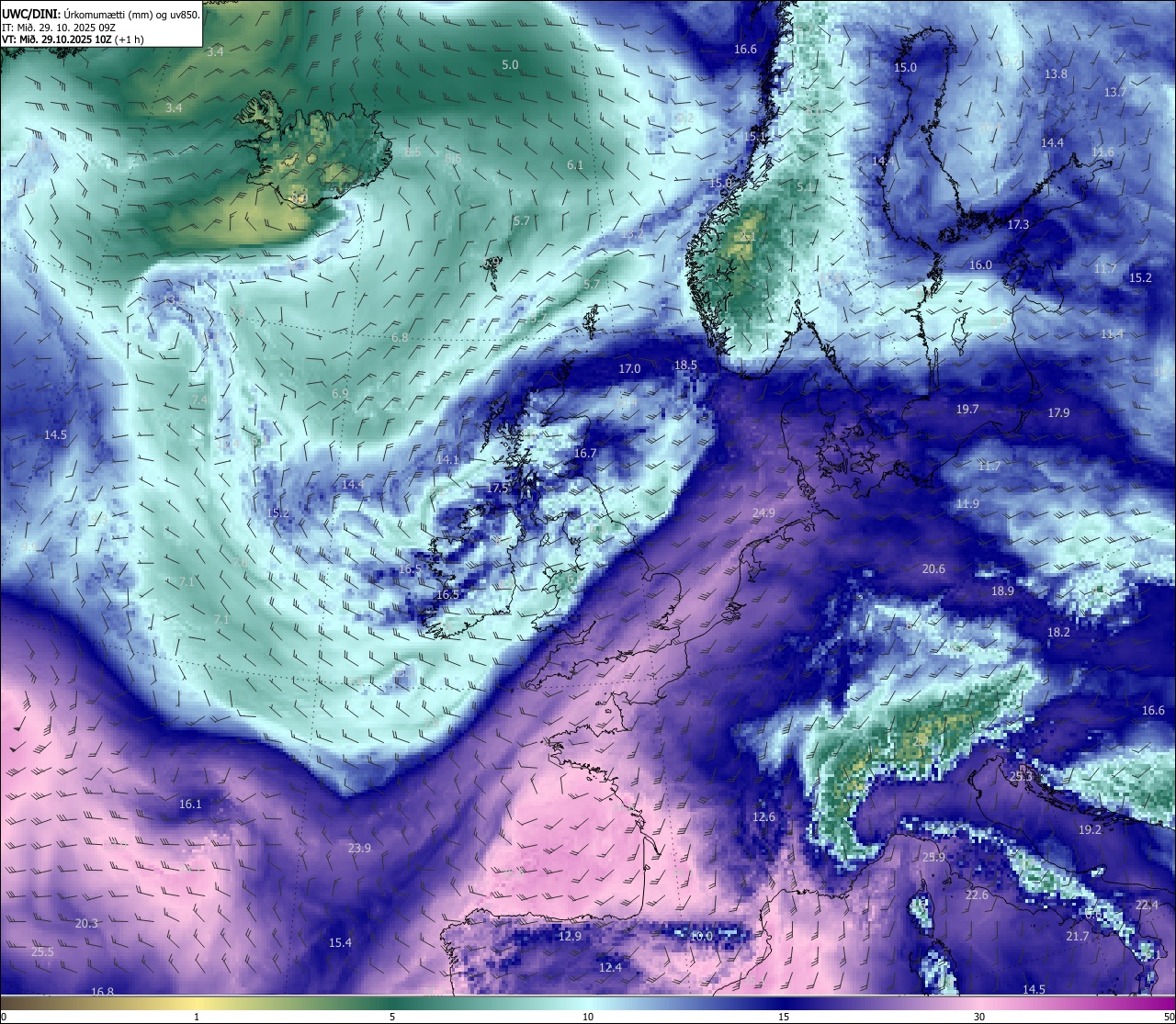The image size is (1176, 1024).
Task: Select the 15.2 value label
Action: tap(1140, 278)
